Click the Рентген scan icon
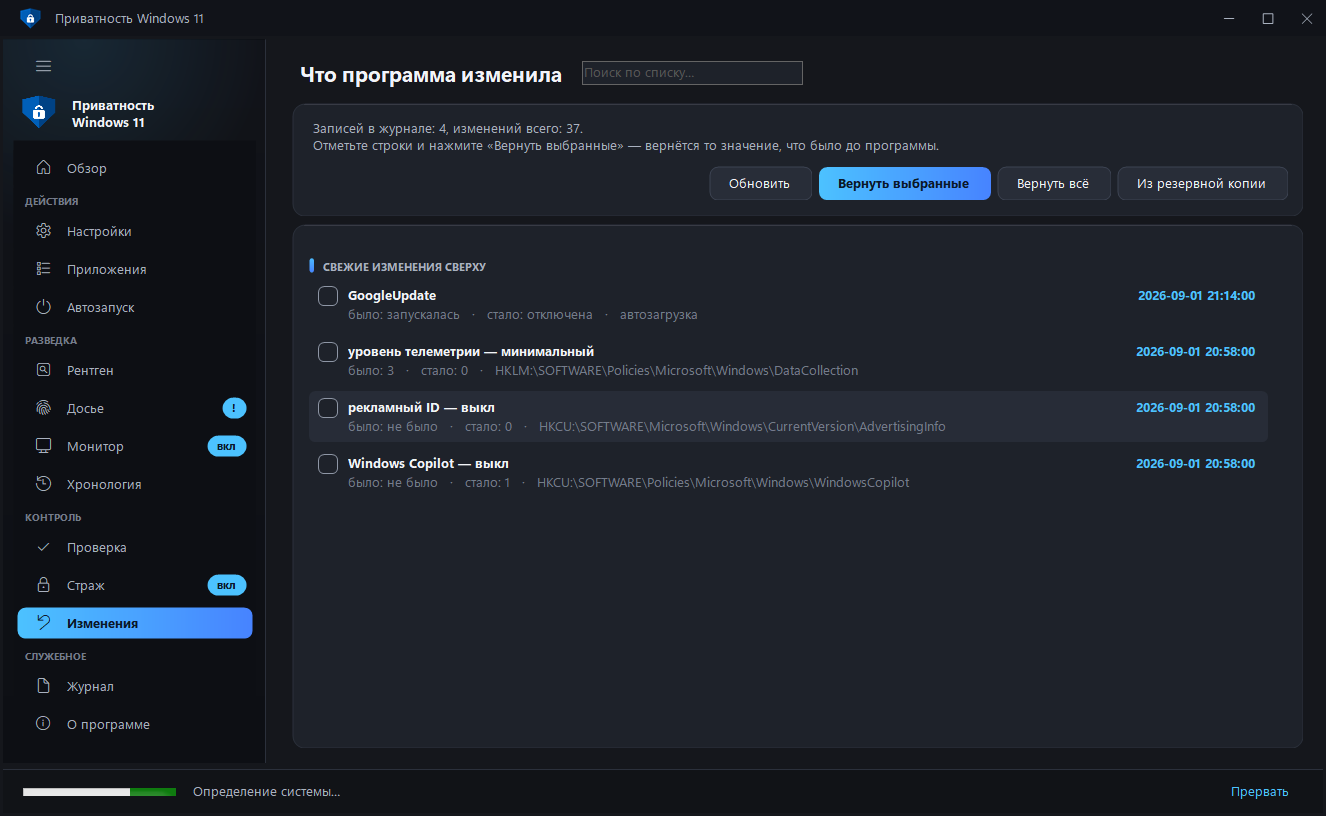The height and width of the screenshot is (816, 1326). (43, 370)
